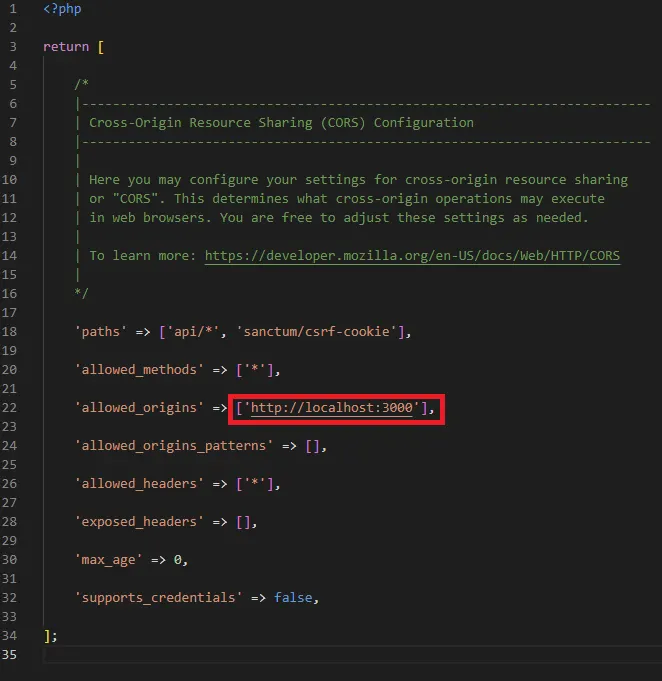This screenshot has height=681, width=662.
Task: Click line number 35 in the gutter
Action: [9, 655]
